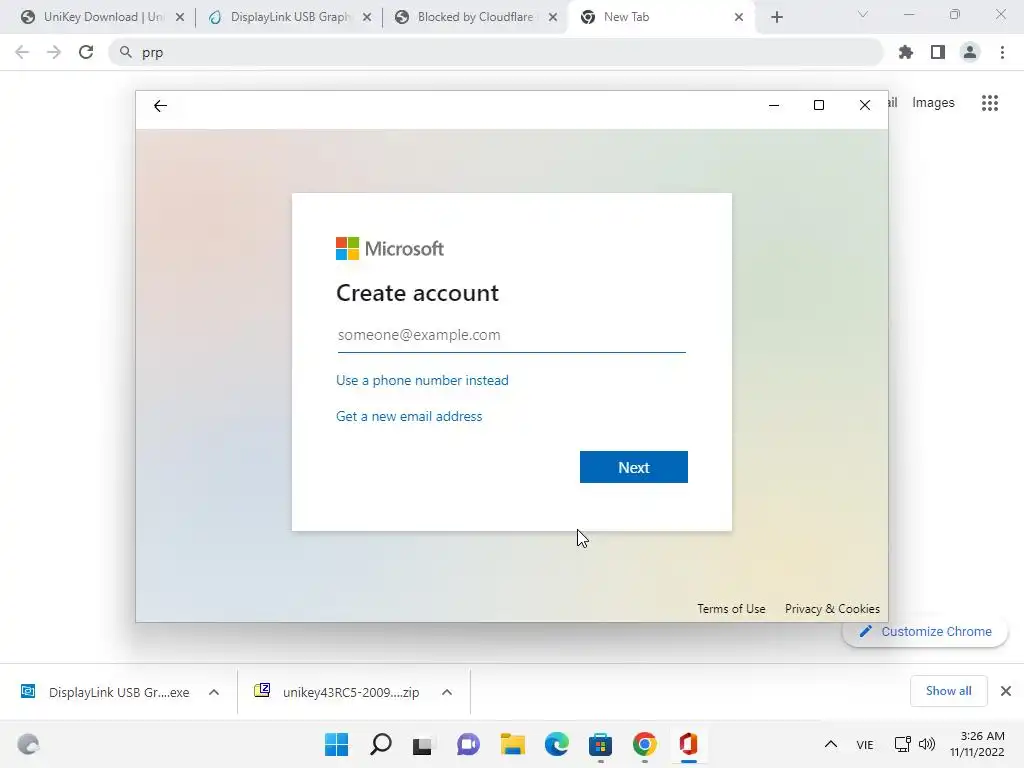The image size is (1024, 768).
Task: Focus the email address input field
Action: click(x=511, y=335)
